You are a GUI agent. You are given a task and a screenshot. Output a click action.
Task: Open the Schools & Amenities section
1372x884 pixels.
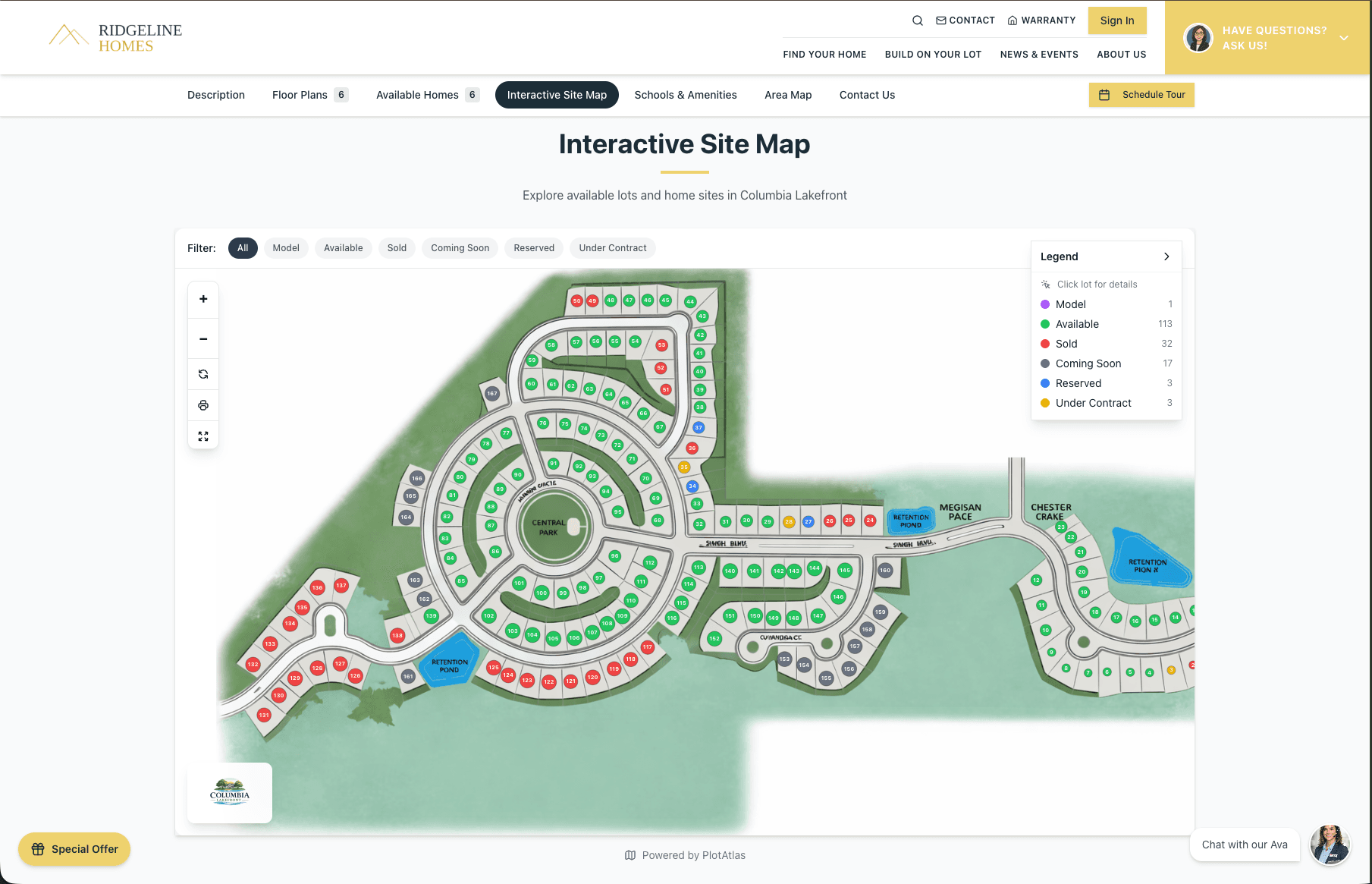686,95
